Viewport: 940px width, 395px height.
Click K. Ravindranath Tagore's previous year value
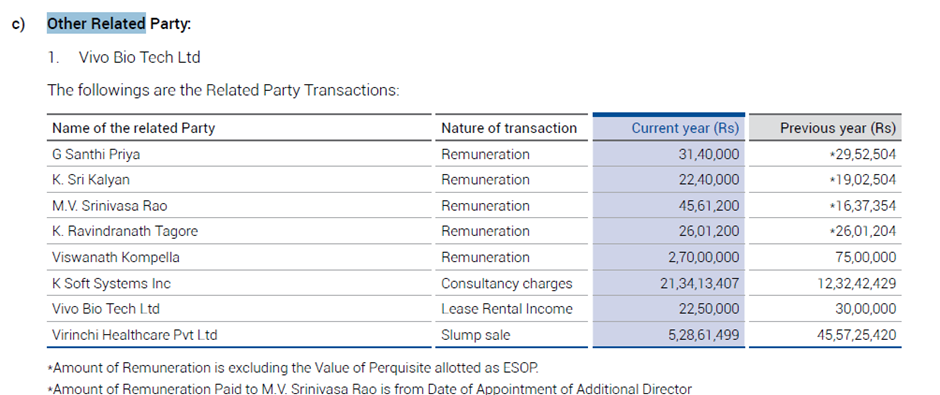coord(863,231)
